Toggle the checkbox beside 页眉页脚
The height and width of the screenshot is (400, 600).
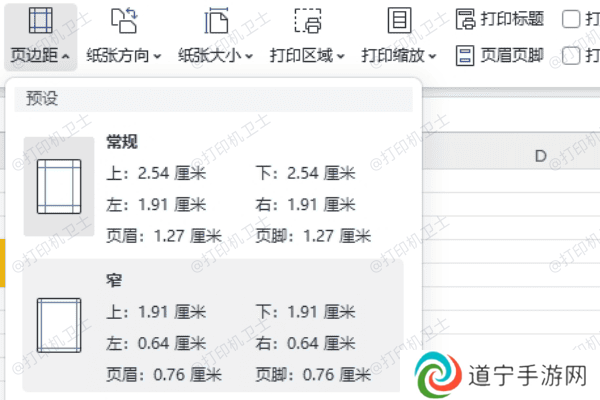(x=571, y=56)
